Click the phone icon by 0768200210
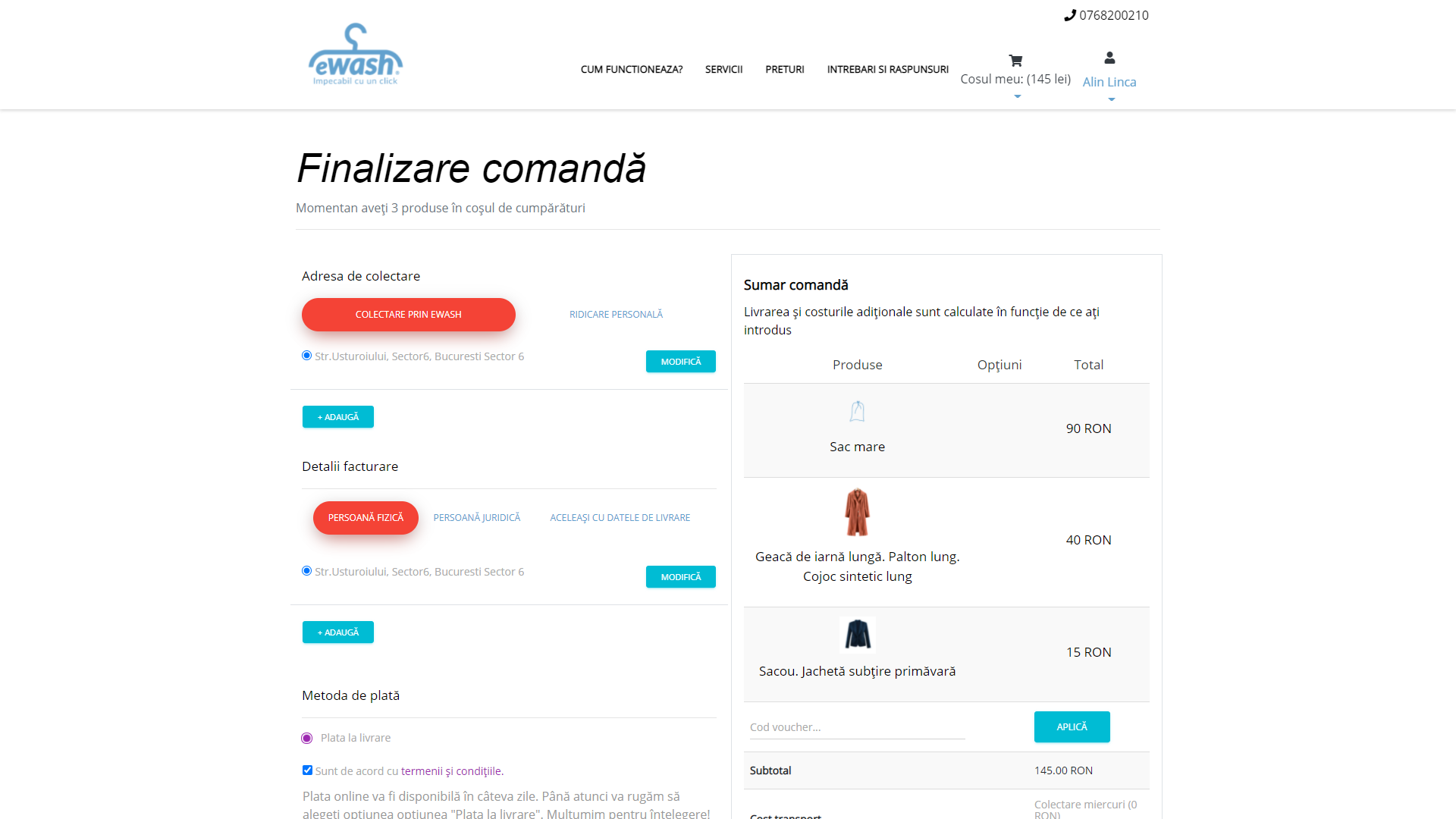 [1070, 15]
